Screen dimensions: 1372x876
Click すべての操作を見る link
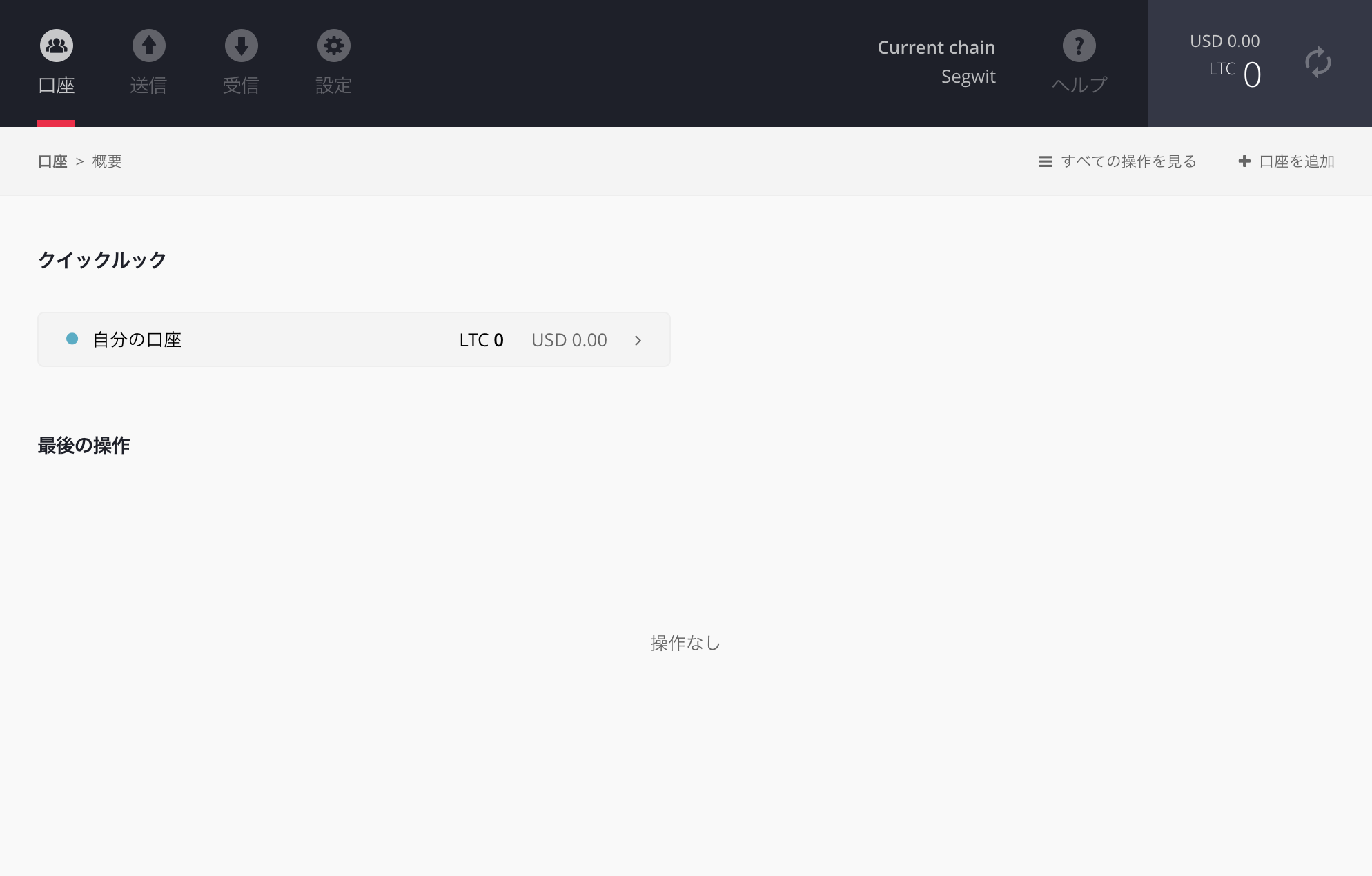point(1128,161)
